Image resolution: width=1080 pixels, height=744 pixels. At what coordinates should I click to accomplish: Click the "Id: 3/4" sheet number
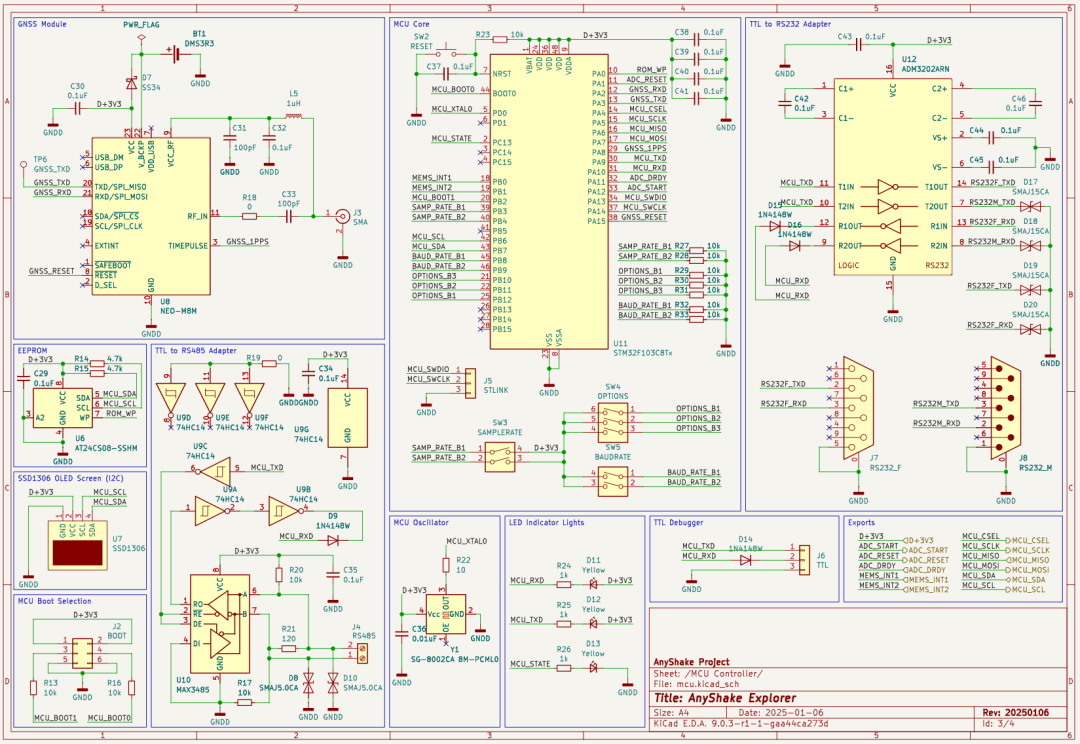[999, 723]
